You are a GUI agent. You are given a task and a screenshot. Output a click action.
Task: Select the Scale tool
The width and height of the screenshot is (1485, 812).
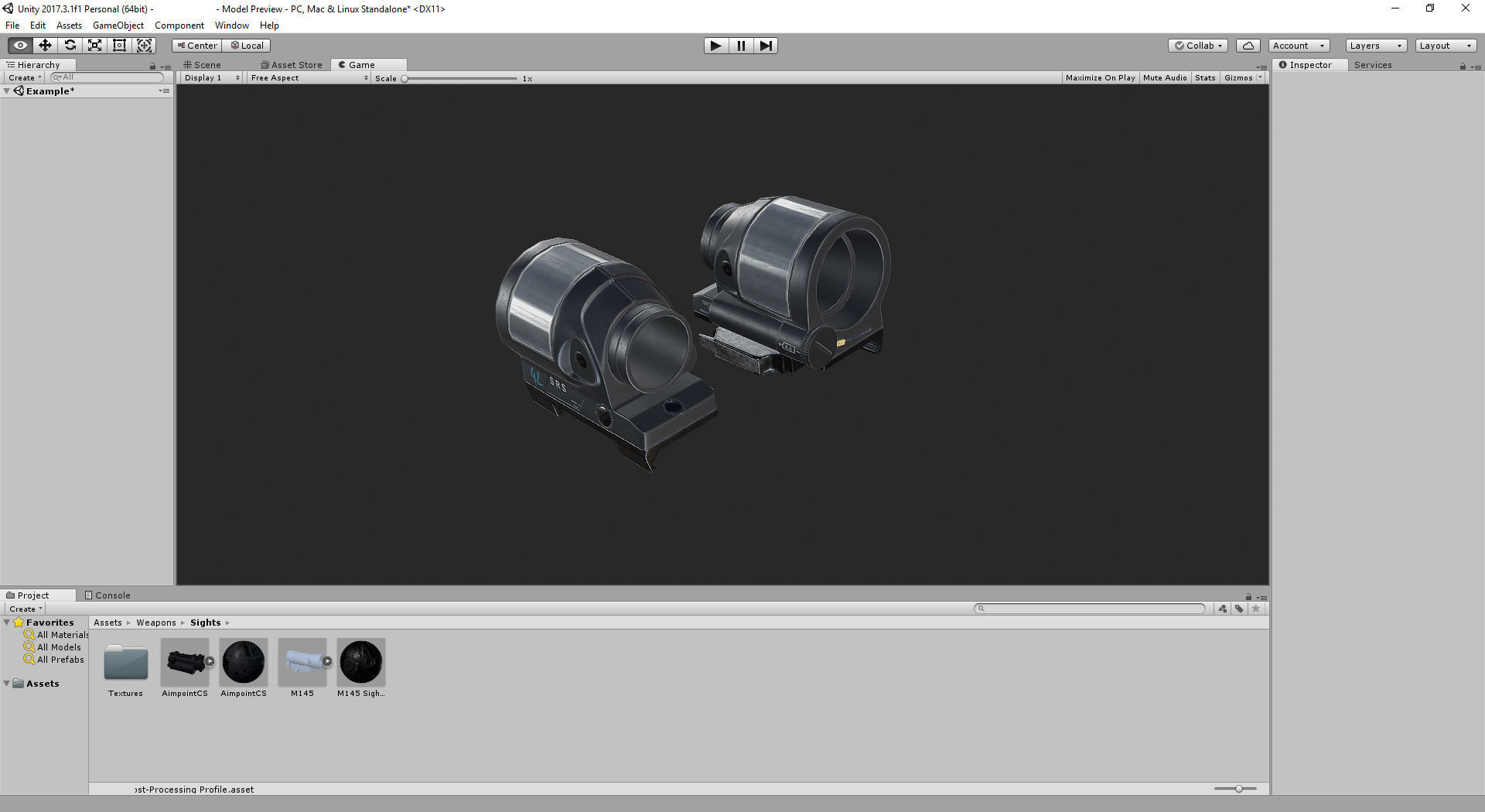(94, 46)
